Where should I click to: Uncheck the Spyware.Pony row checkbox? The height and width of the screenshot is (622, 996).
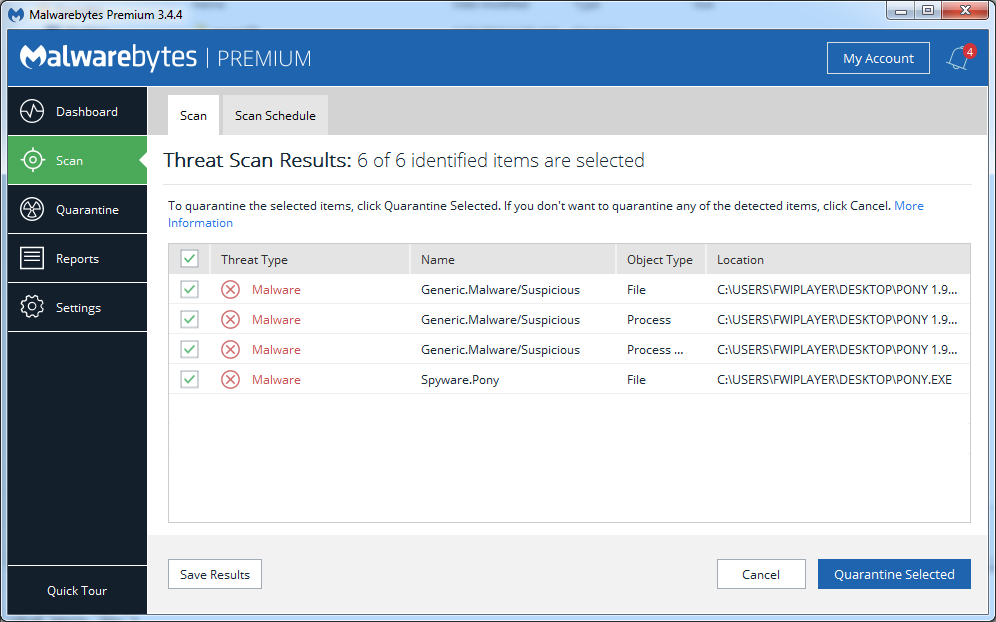(x=189, y=379)
